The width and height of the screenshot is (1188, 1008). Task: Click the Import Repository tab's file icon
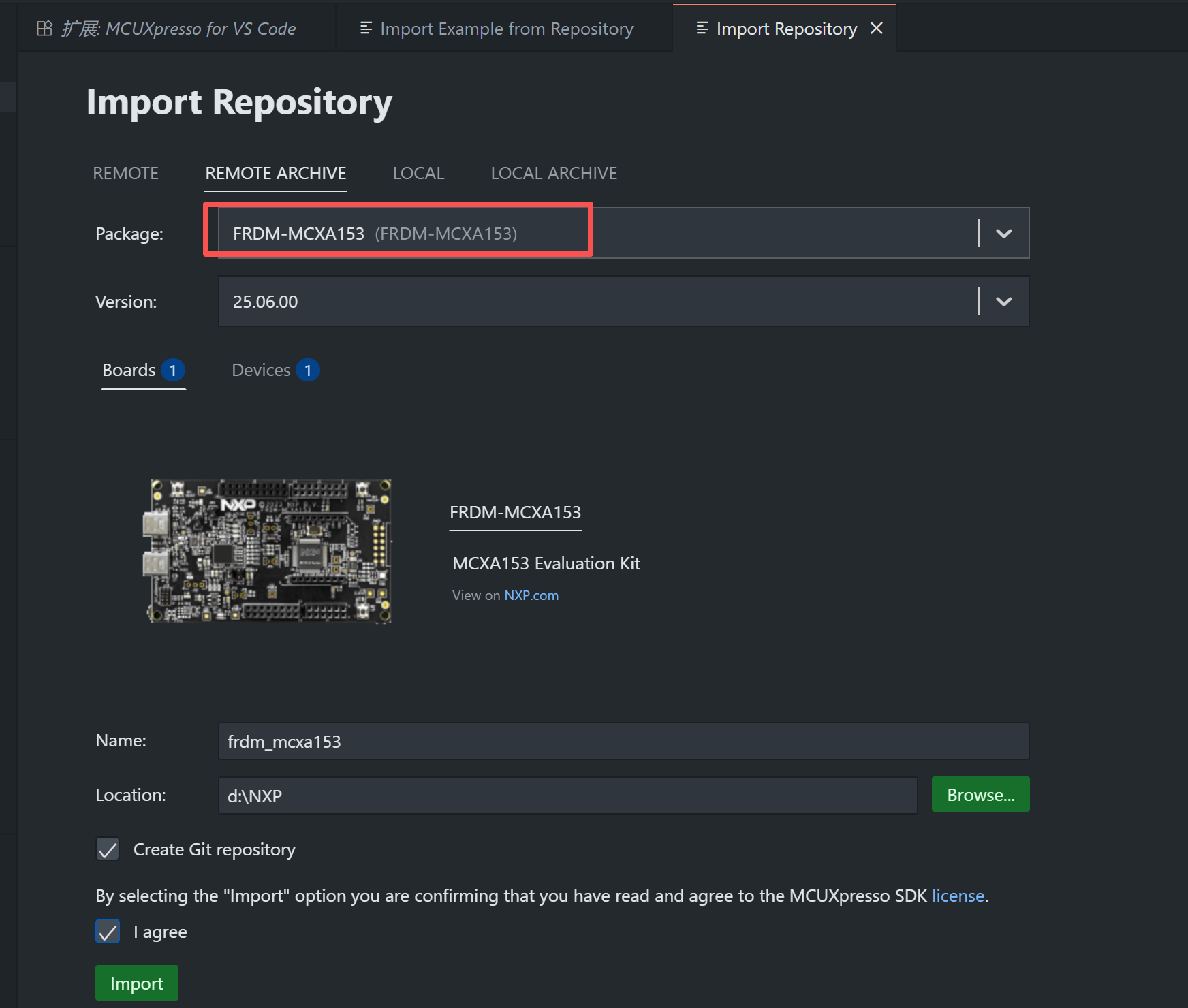702,28
